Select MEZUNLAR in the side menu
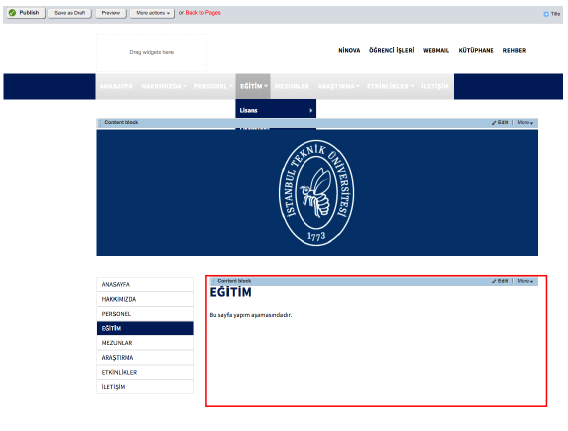 click(145, 343)
